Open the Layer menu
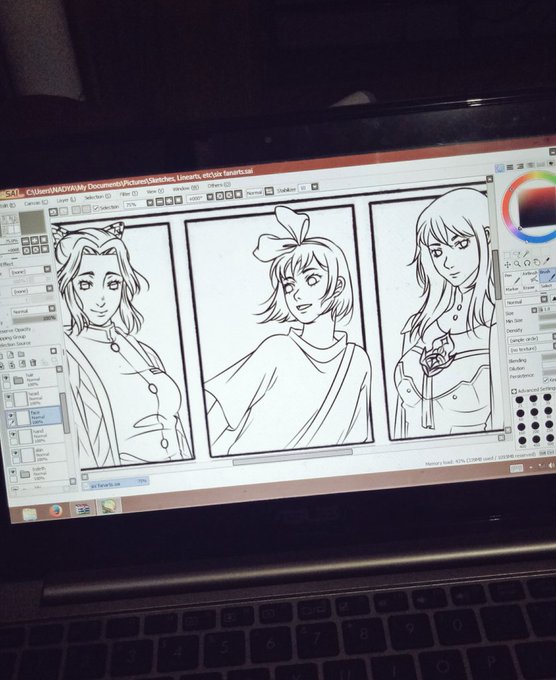 66,199
